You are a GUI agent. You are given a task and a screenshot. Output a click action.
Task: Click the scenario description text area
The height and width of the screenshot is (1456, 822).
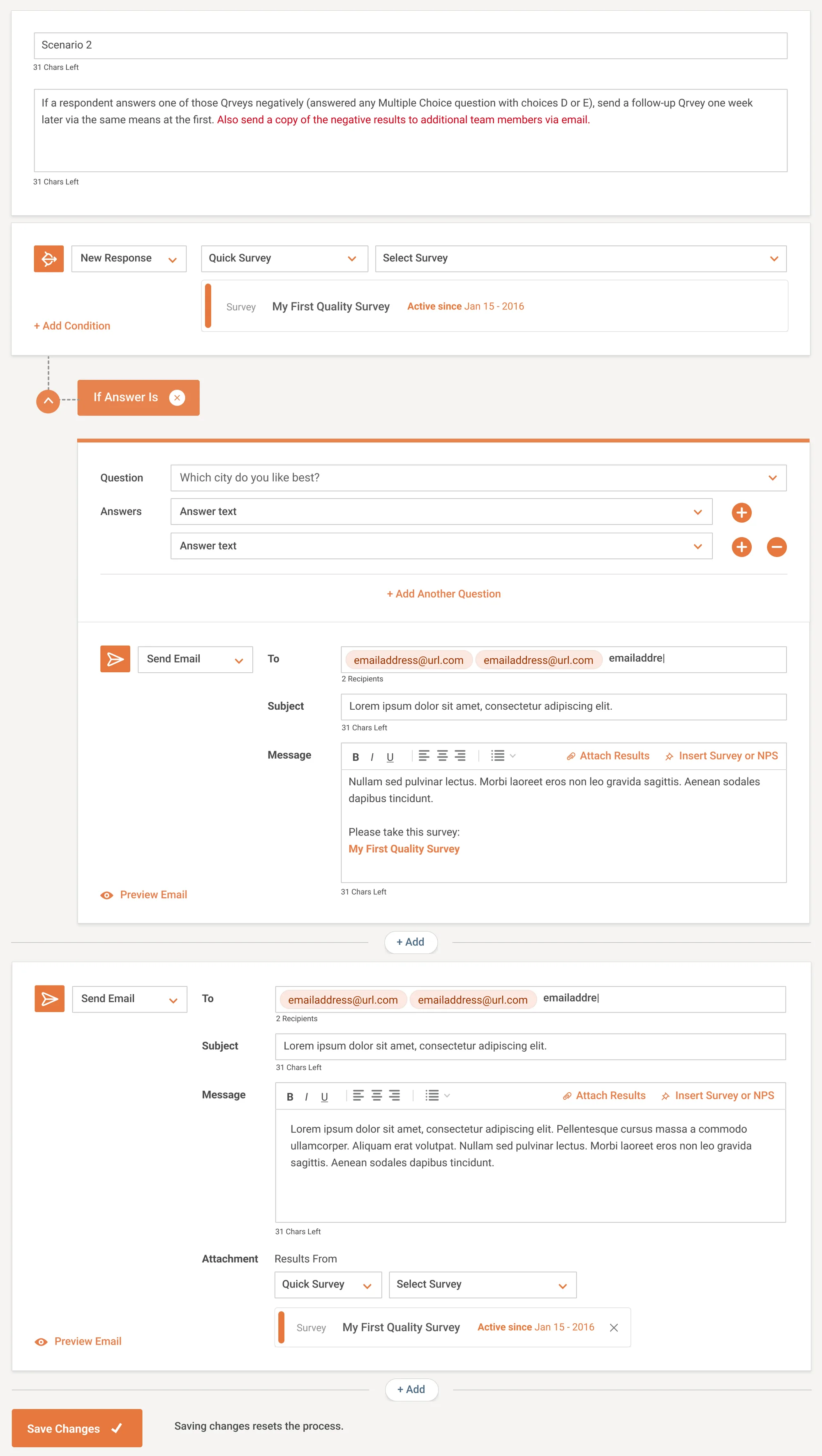coord(411,131)
